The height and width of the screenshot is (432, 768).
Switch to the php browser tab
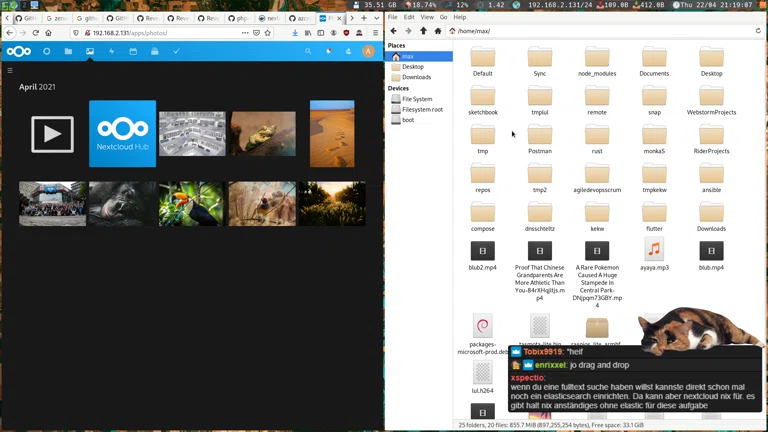pyautogui.click(x=238, y=18)
